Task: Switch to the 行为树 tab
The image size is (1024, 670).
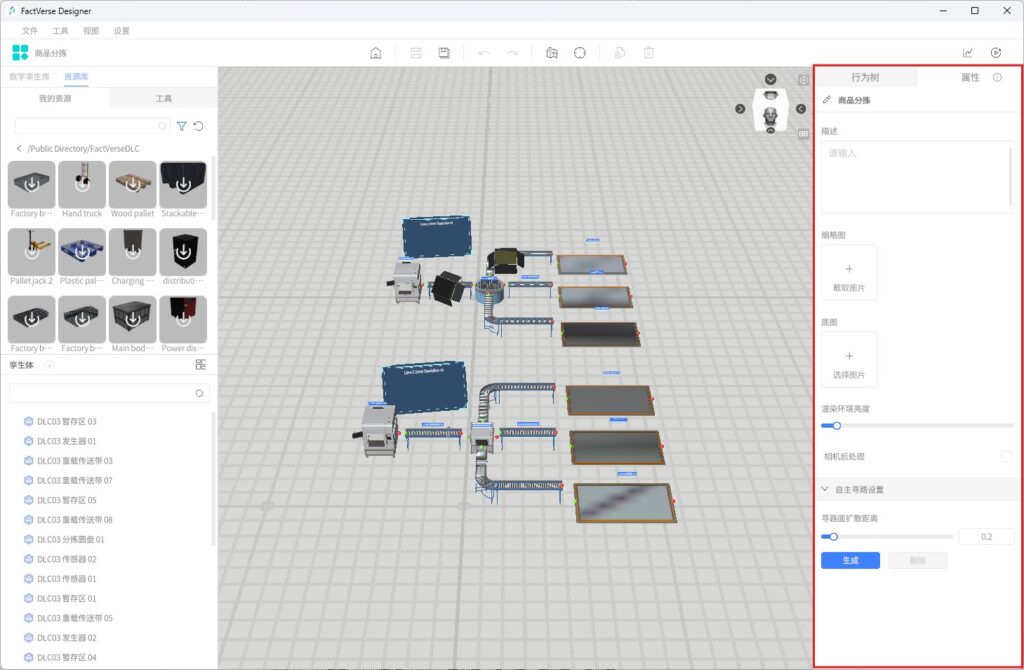Action: [865, 77]
